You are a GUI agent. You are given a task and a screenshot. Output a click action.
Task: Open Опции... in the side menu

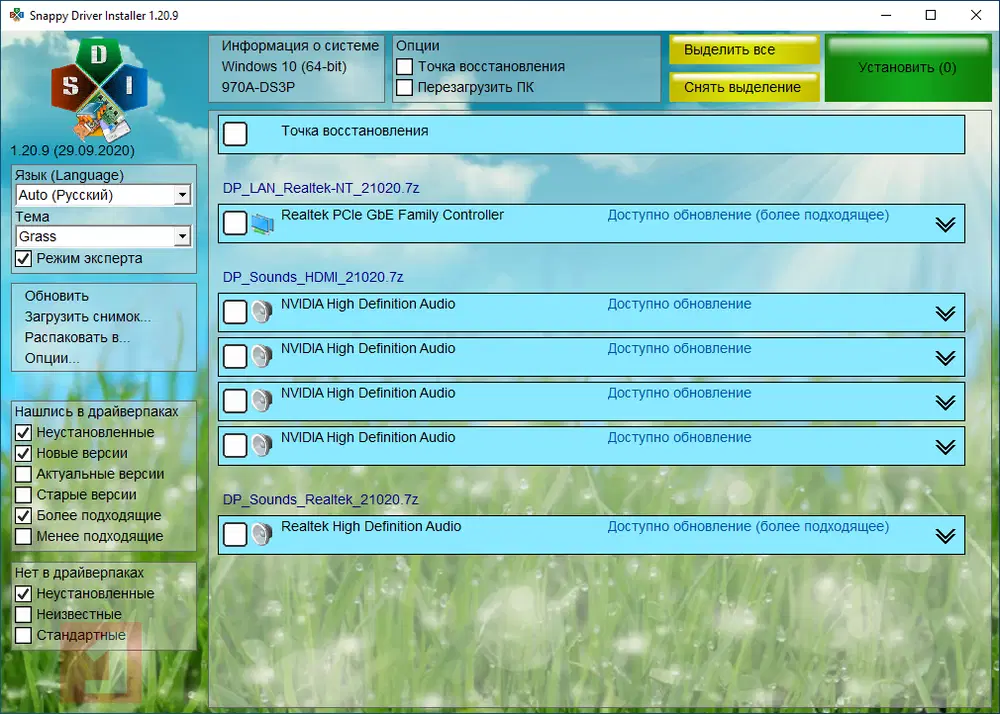[x=52, y=358]
